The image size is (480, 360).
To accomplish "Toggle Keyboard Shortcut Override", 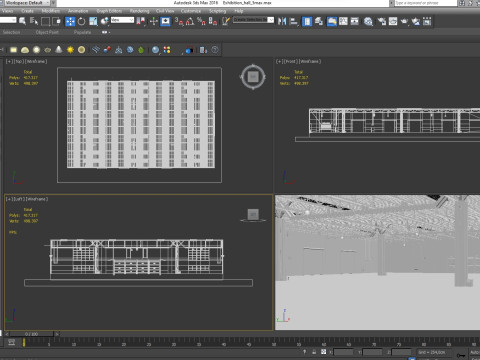I will [x=165, y=21].
